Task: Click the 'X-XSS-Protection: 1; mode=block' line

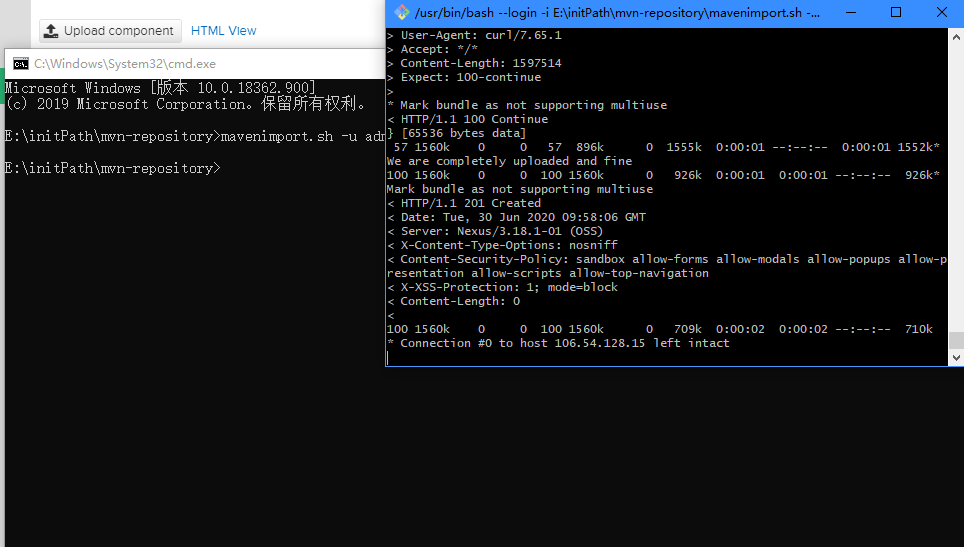Action: (x=502, y=288)
